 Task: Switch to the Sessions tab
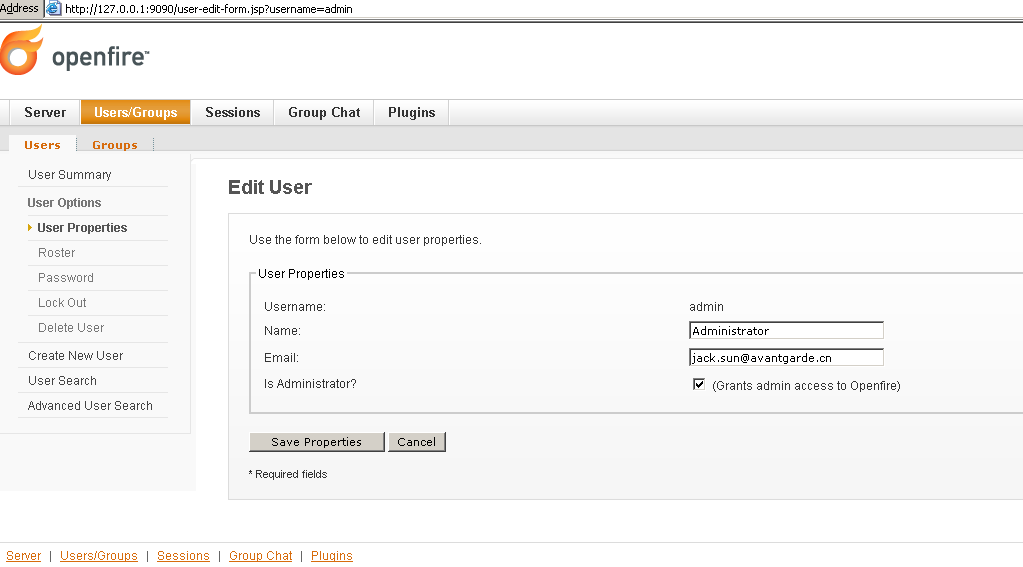point(233,112)
